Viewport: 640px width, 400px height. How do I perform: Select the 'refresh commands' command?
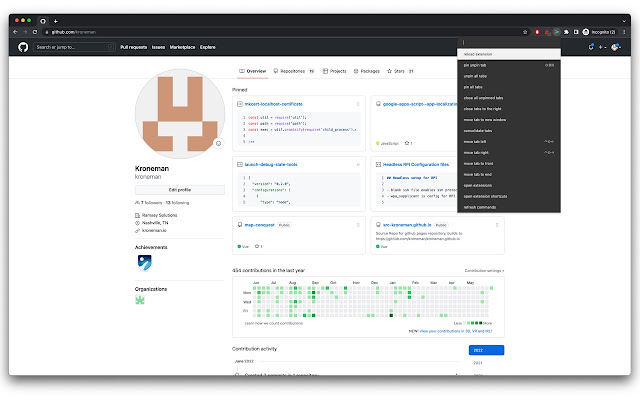[x=509, y=207]
